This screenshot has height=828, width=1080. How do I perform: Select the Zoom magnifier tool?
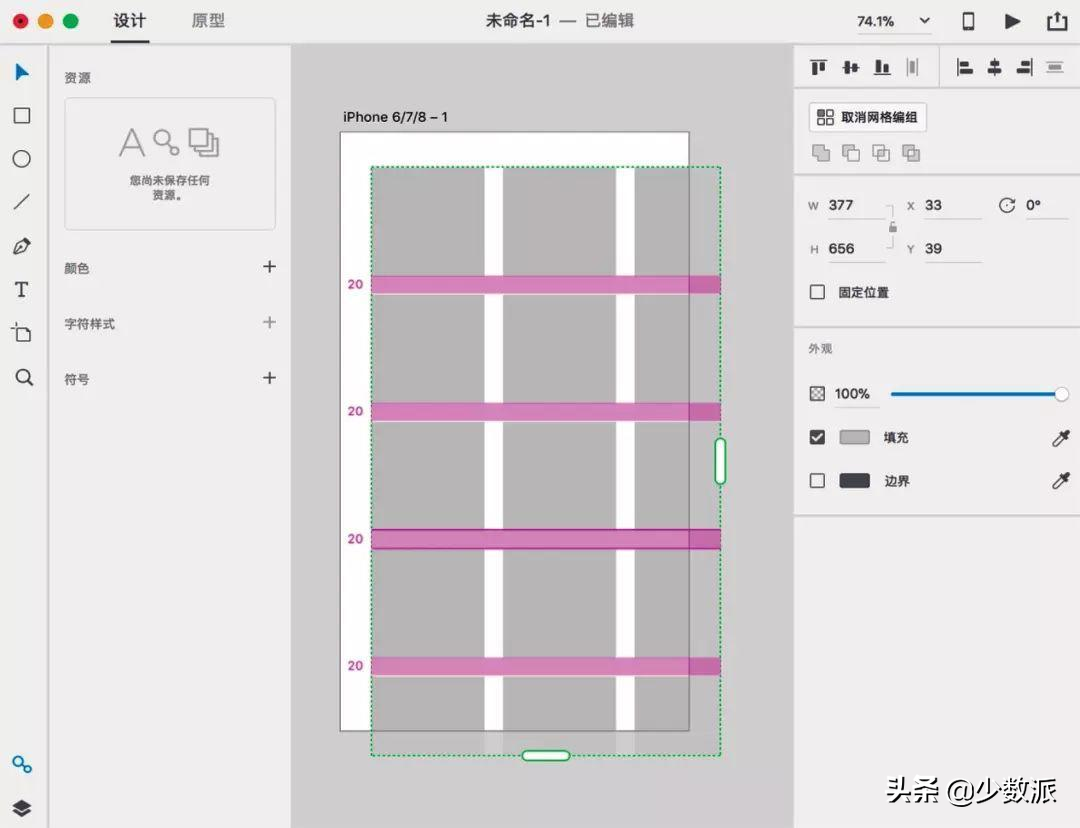coord(23,377)
